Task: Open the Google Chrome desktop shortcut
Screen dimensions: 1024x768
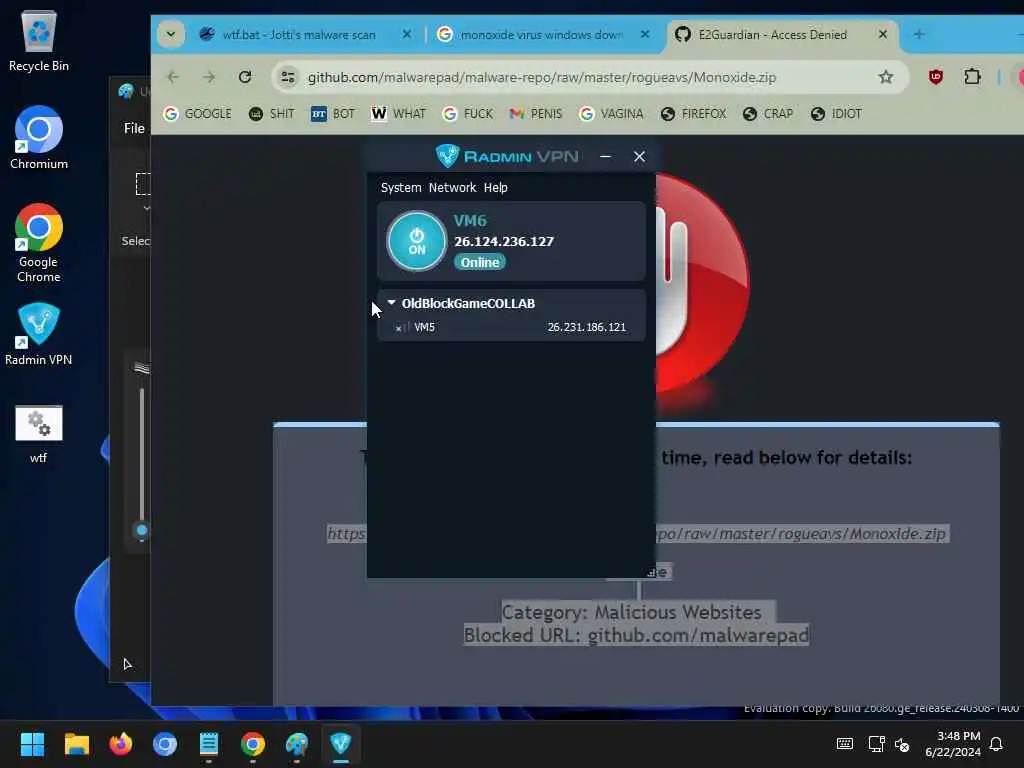Action: click(x=39, y=243)
